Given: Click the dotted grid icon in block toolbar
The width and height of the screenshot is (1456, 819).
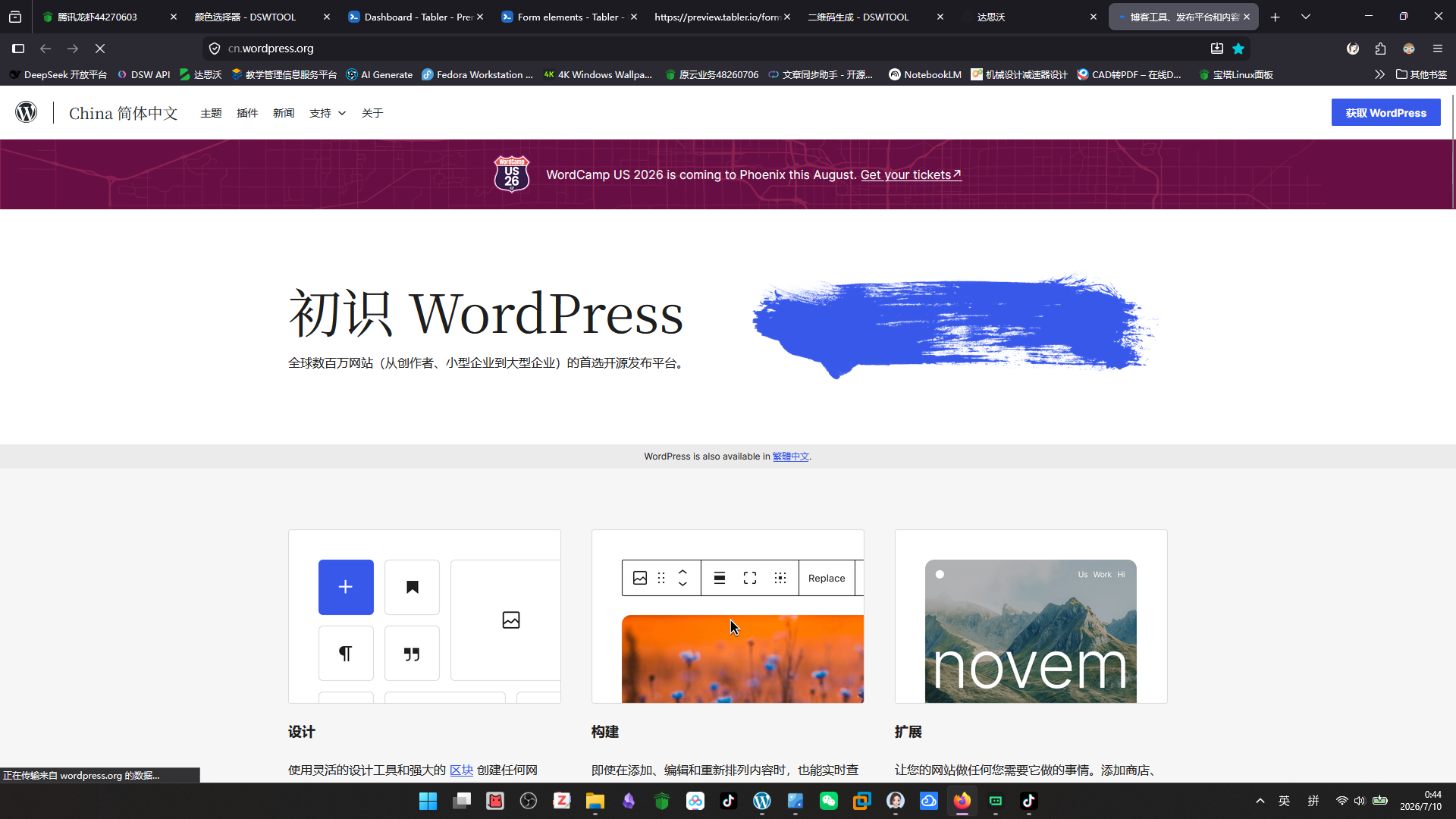Looking at the screenshot, I should 780,578.
